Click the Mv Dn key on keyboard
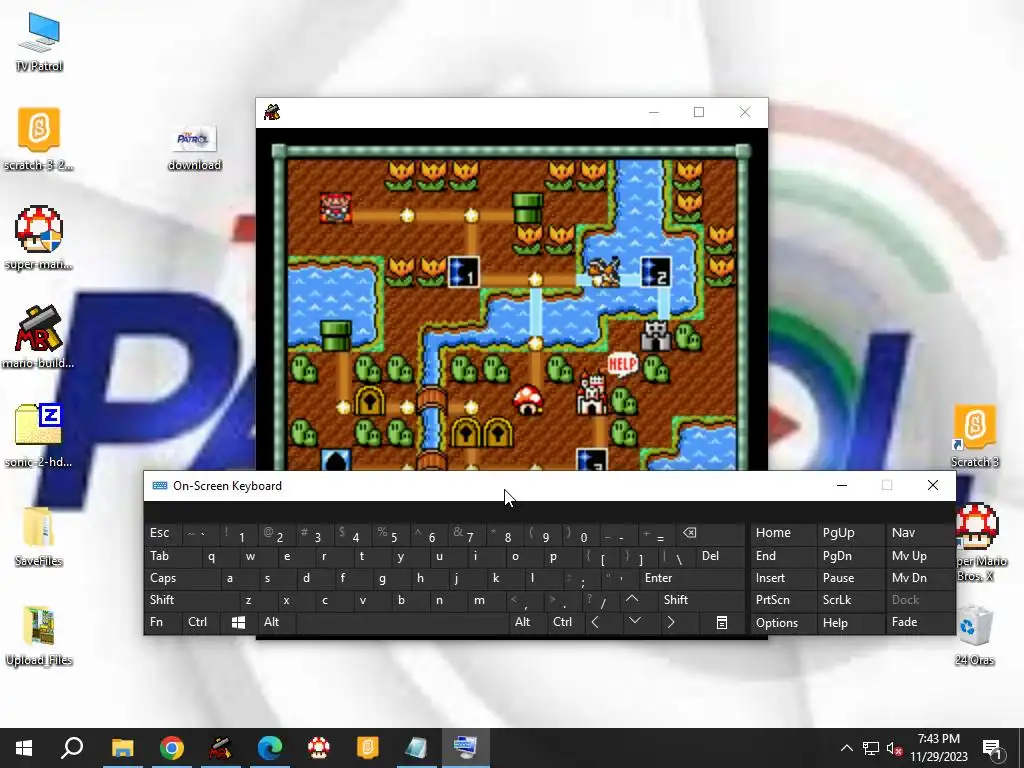Image resolution: width=1024 pixels, height=768 pixels. click(921, 578)
